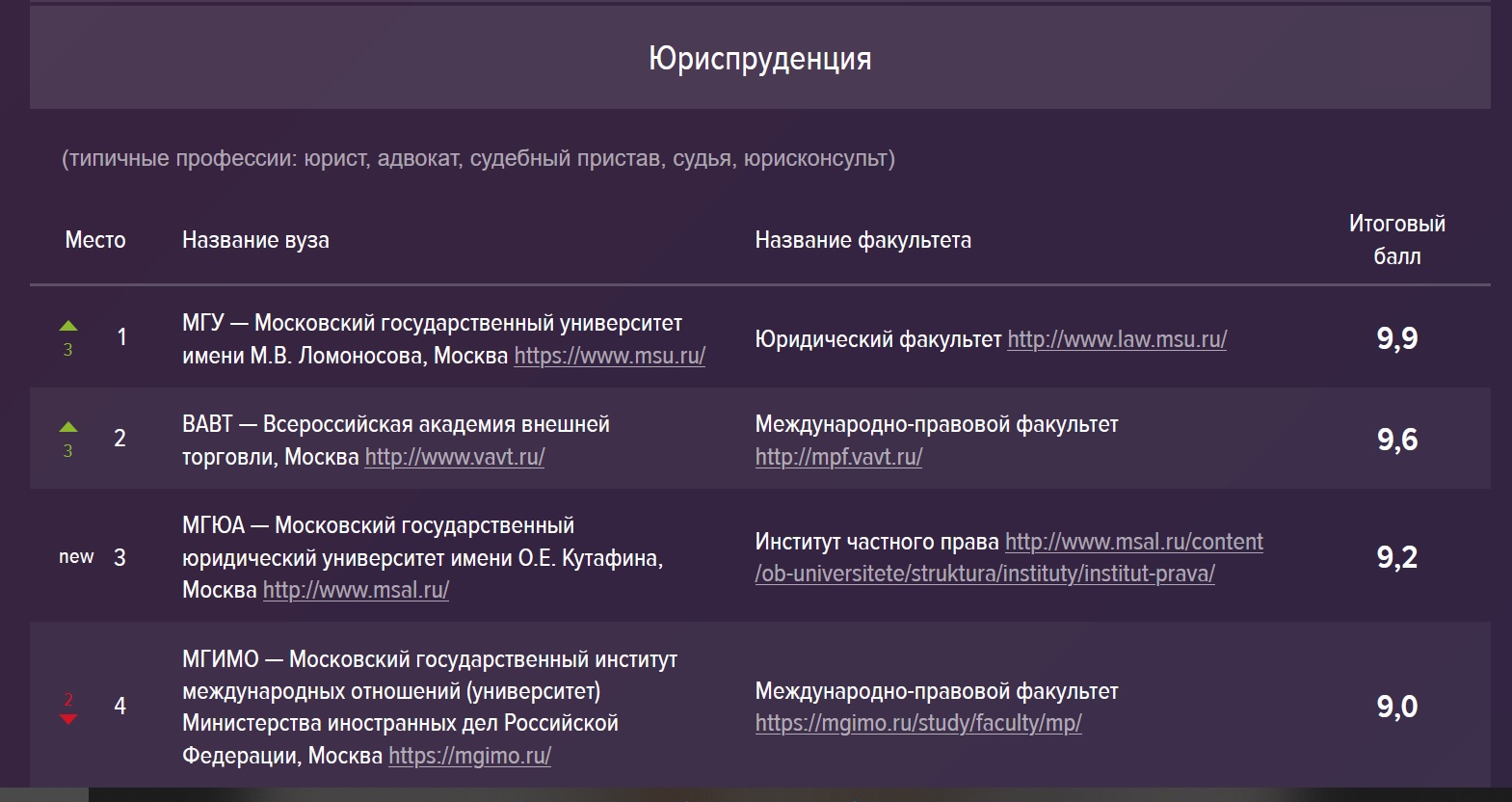Click the typical professions description line
Screen dimensions: 1512x802
(x=478, y=158)
